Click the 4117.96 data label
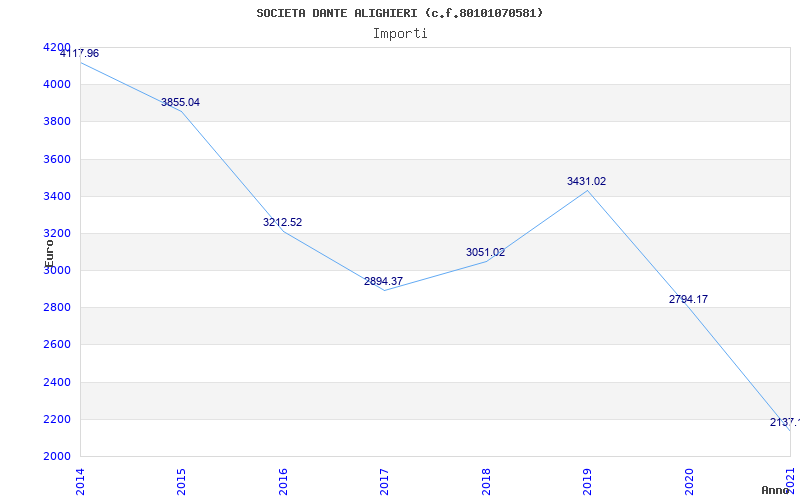The width and height of the screenshot is (800, 500). click(x=80, y=53)
